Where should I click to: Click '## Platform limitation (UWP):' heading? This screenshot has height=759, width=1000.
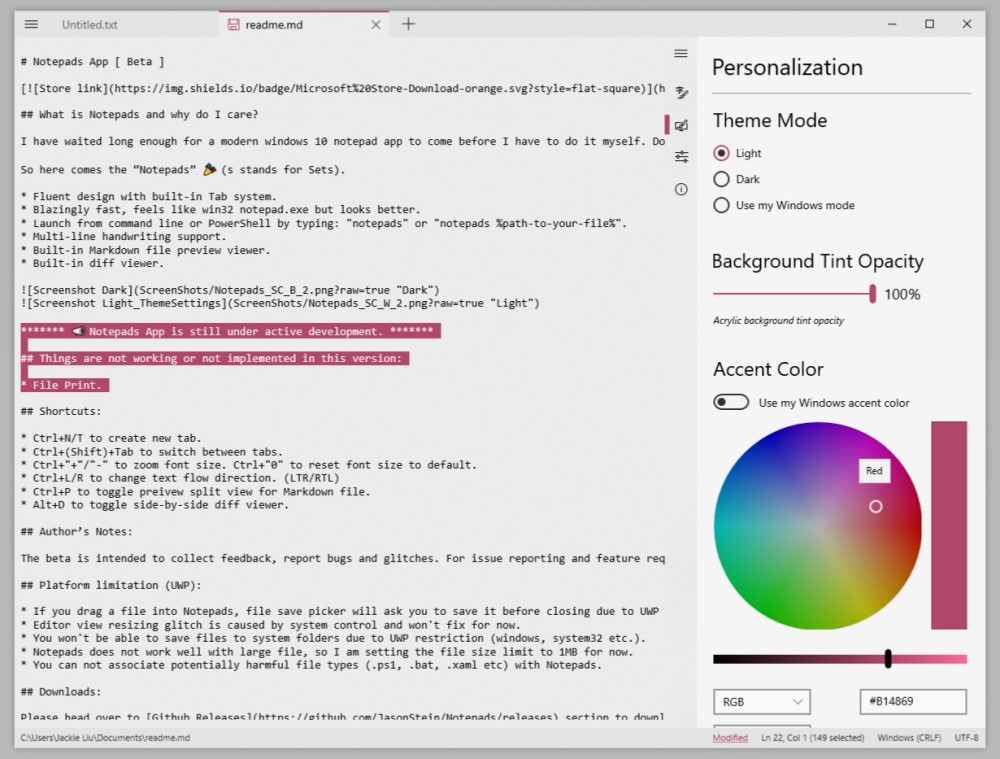(111, 586)
